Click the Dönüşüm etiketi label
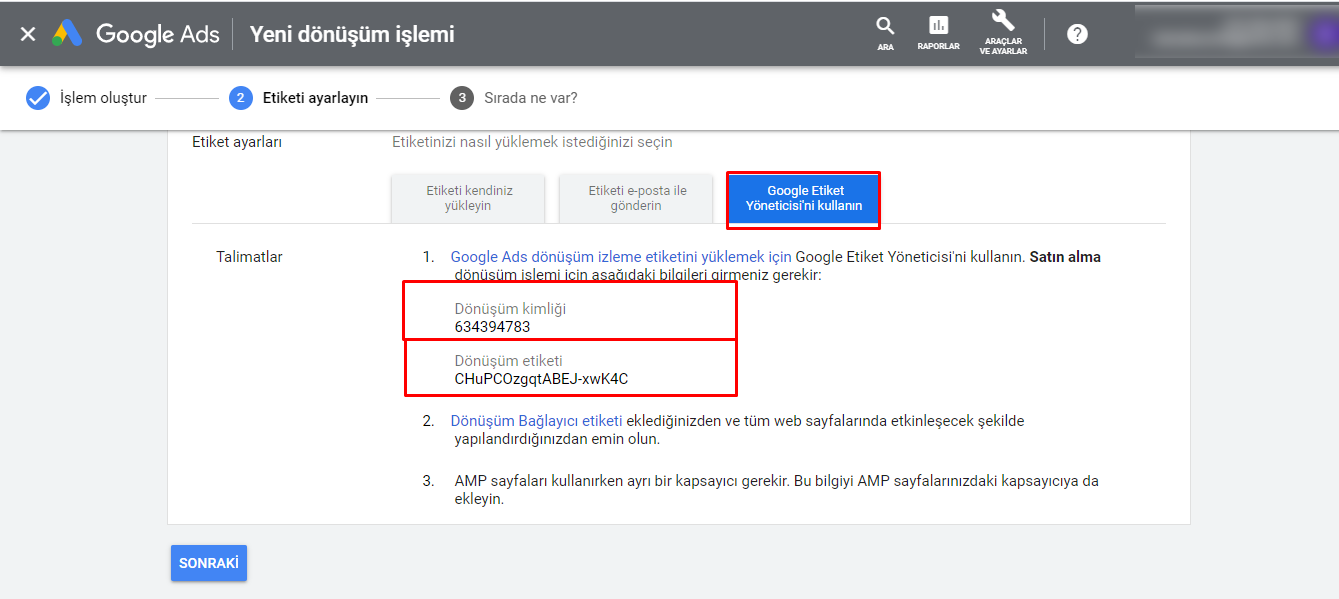Image resolution: width=1339 pixels, height=599 pixels. pyautogui.click(x=508, y=361)
